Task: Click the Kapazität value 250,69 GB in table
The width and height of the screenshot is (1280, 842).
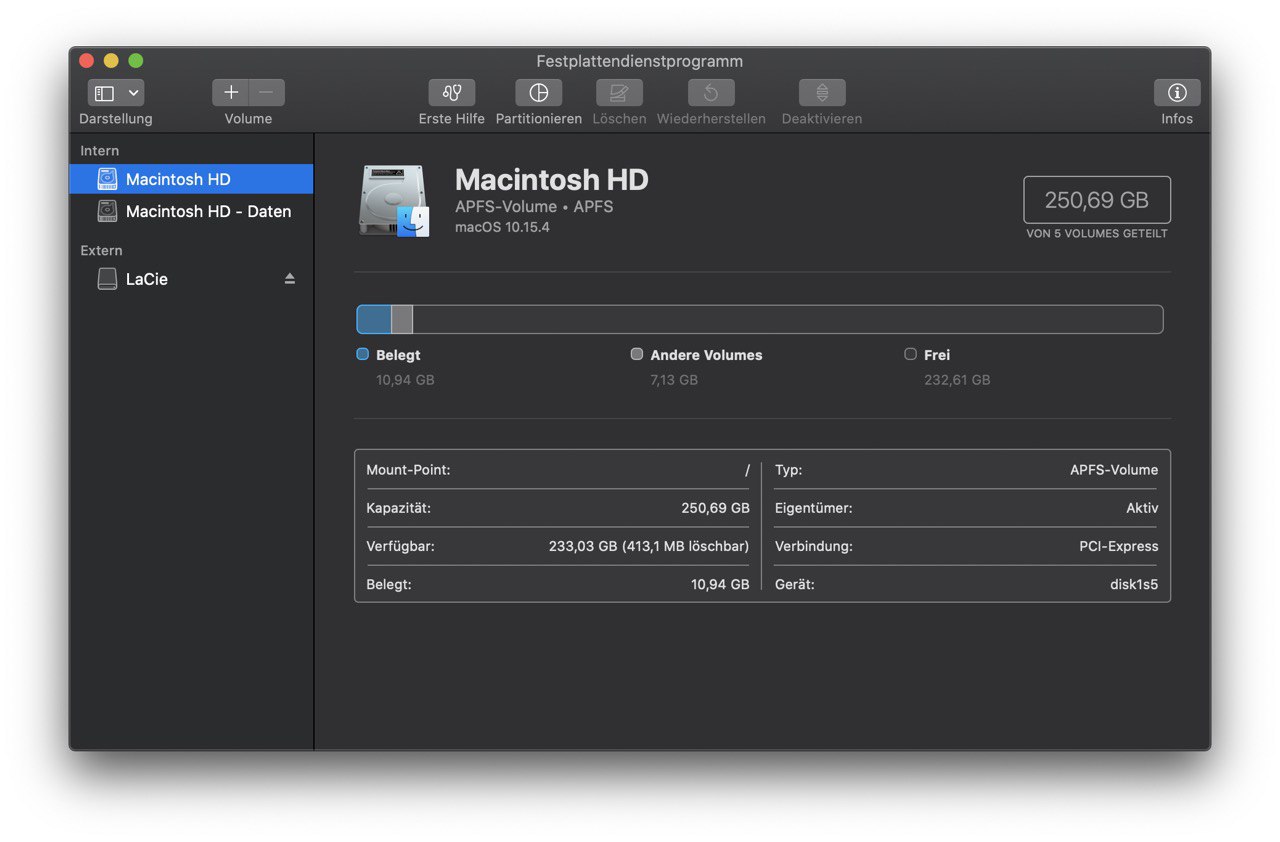Action: tap(716, 508)
